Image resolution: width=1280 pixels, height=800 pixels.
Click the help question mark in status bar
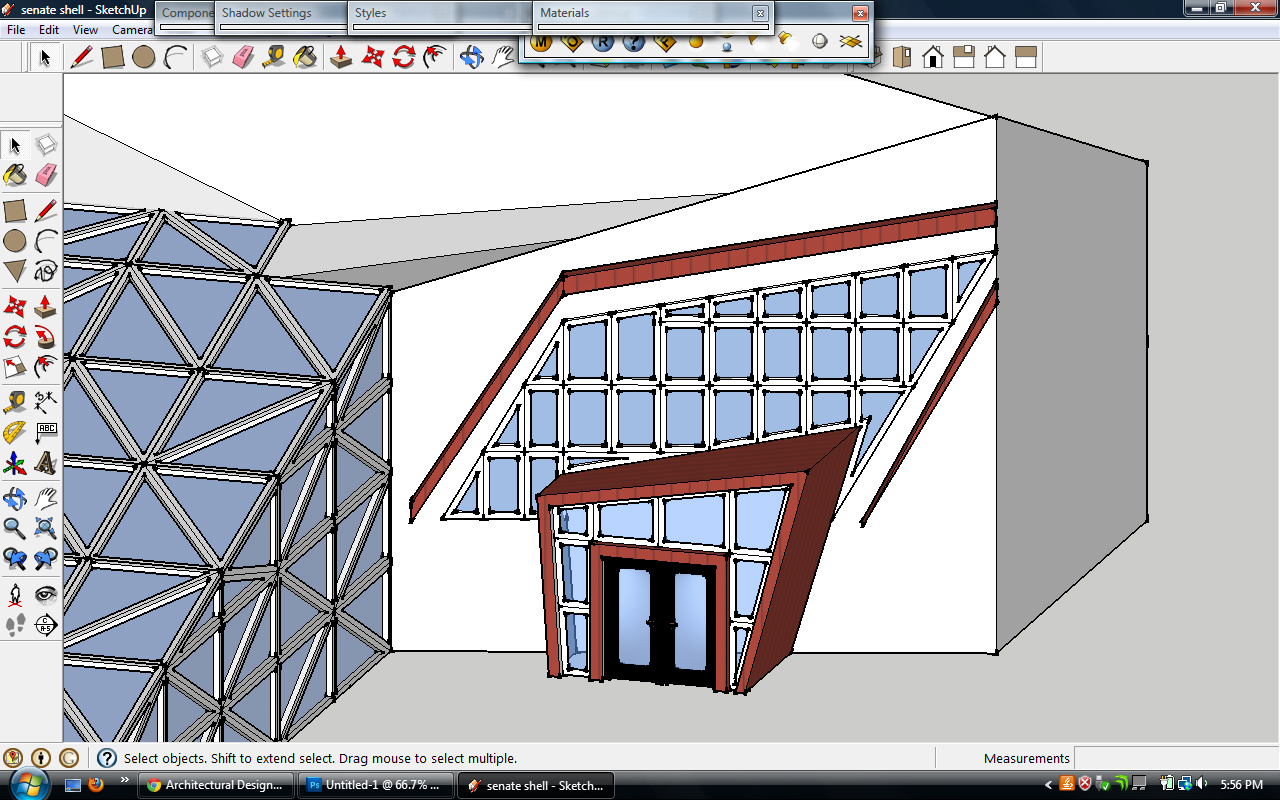[x=105, y=757]
